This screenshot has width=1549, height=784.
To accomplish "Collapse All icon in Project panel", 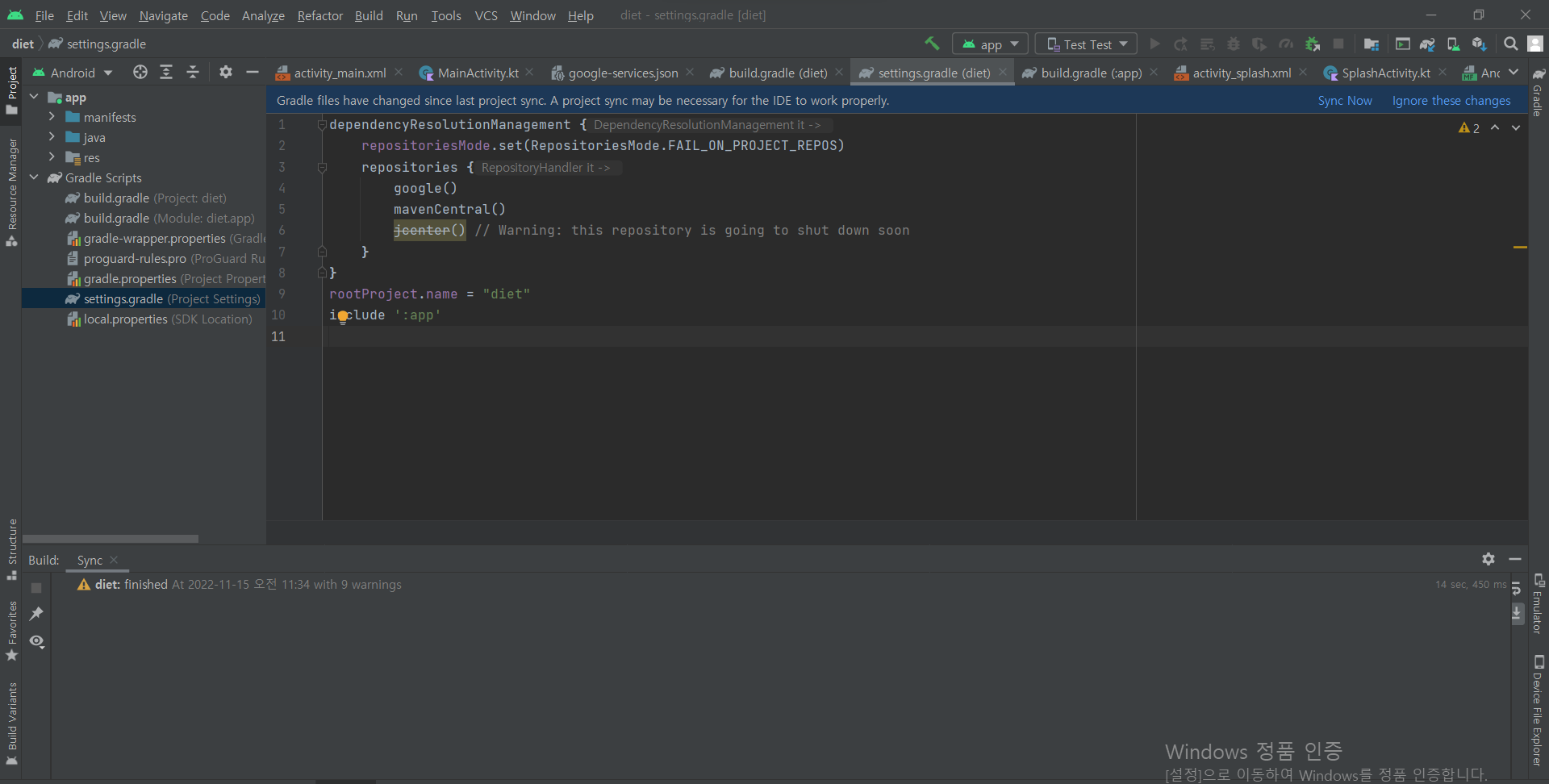I will coord(193,72).
